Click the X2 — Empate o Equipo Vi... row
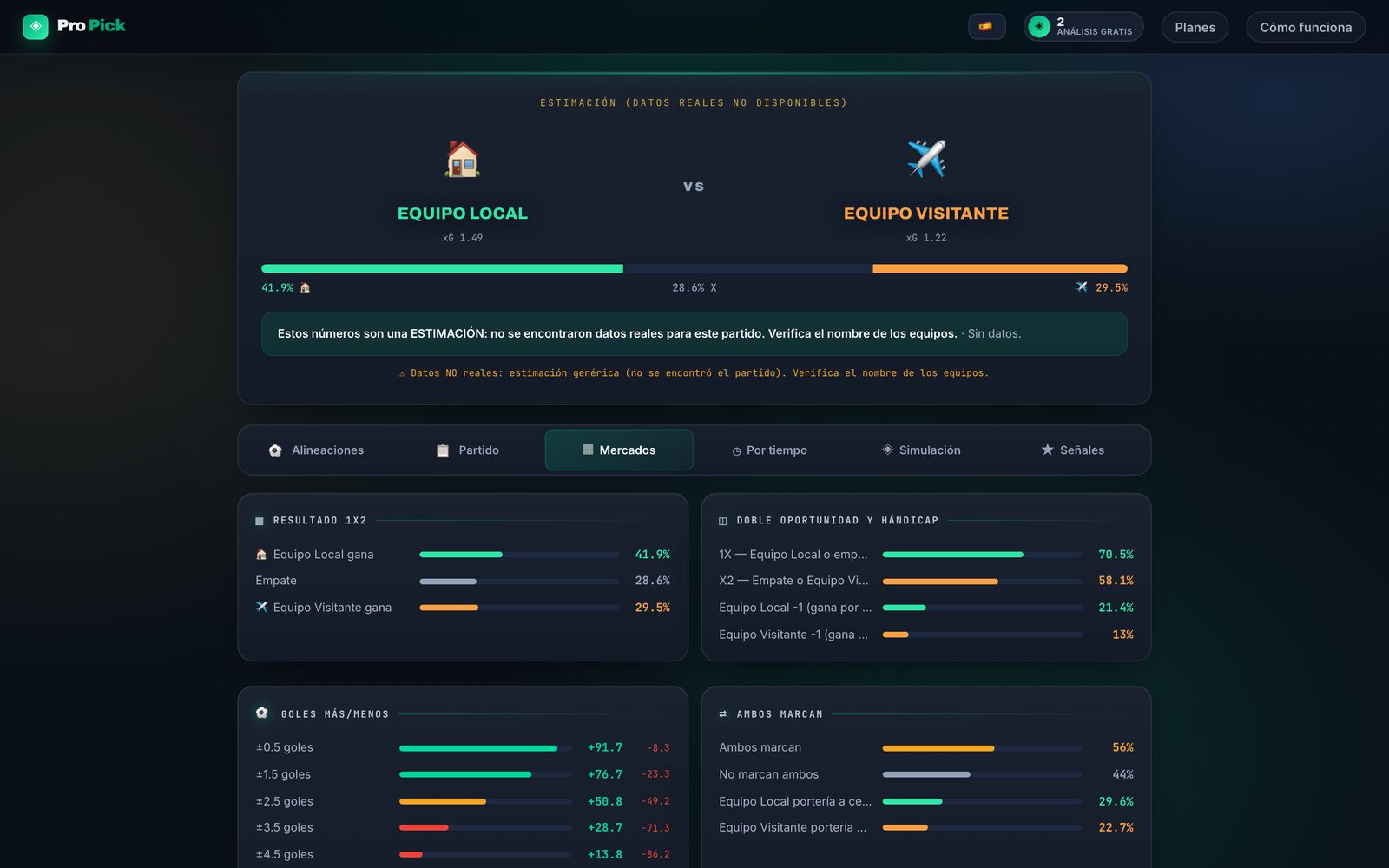 926,581
